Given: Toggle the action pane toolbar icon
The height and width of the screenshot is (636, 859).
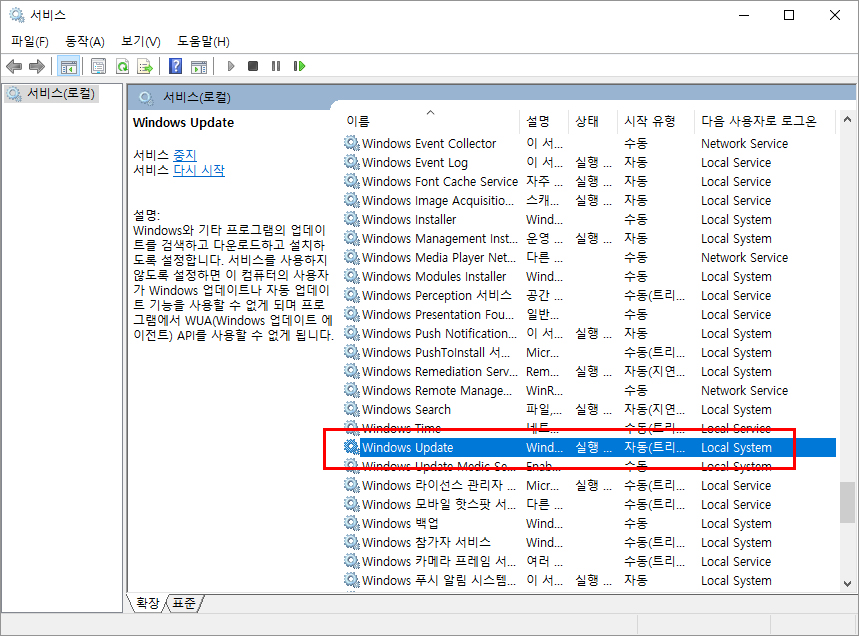Looking at the screenshot, I should [199, 67].
